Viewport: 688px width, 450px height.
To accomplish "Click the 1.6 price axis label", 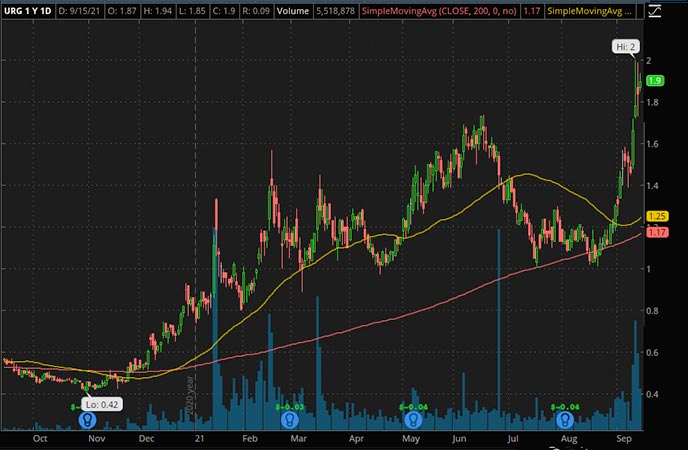I will click(x=652, y=144).
